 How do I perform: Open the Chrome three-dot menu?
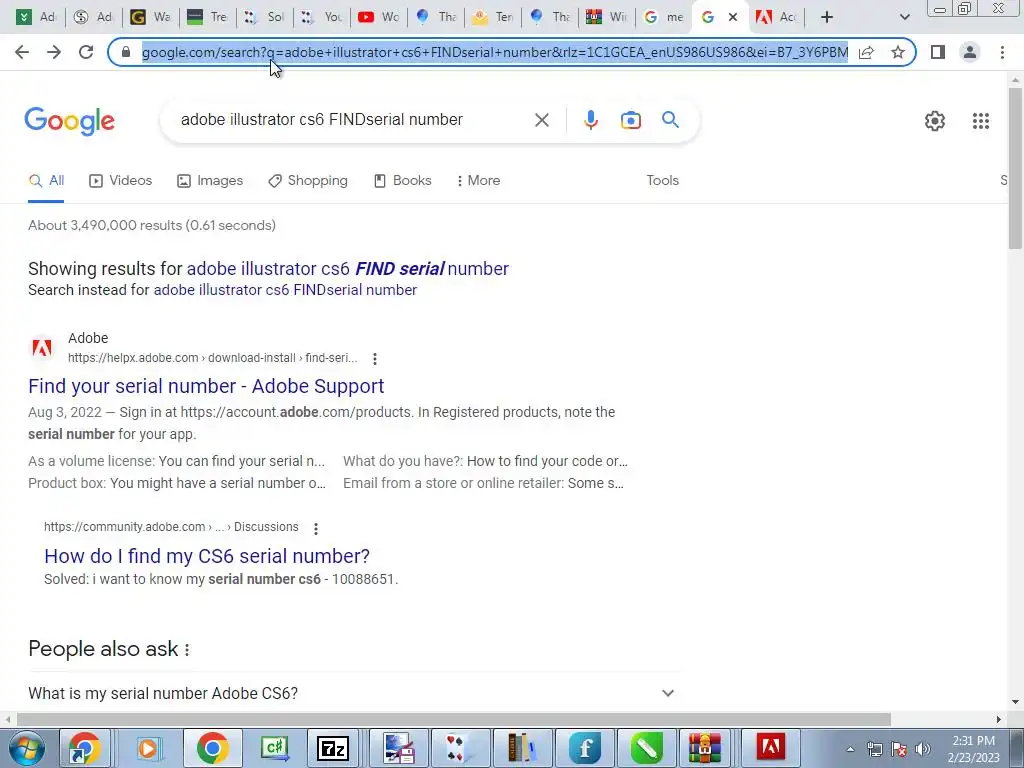pos(1002,52)
